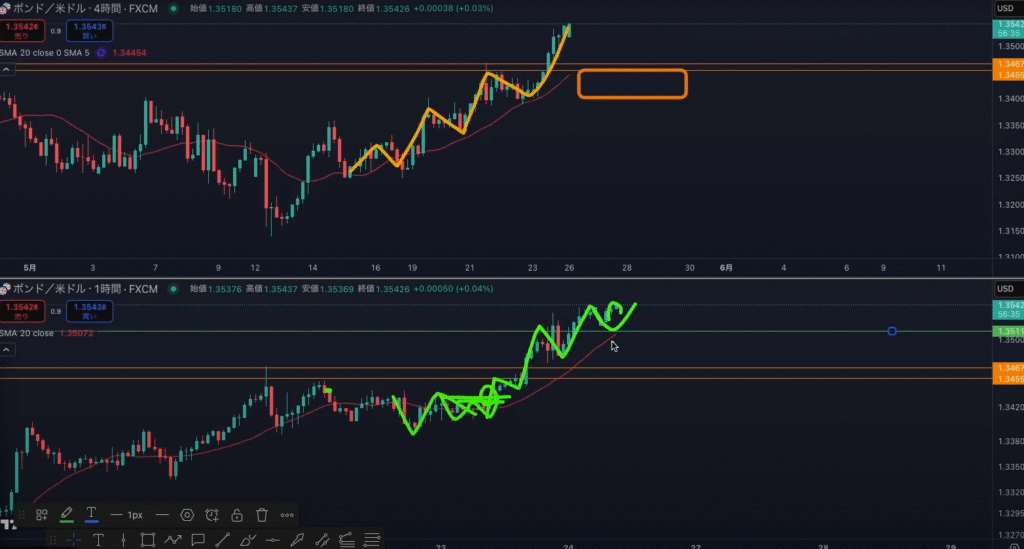Change text color with the T icon
This screenshot has height=549, width=1024.
click(x=91, y=515)
